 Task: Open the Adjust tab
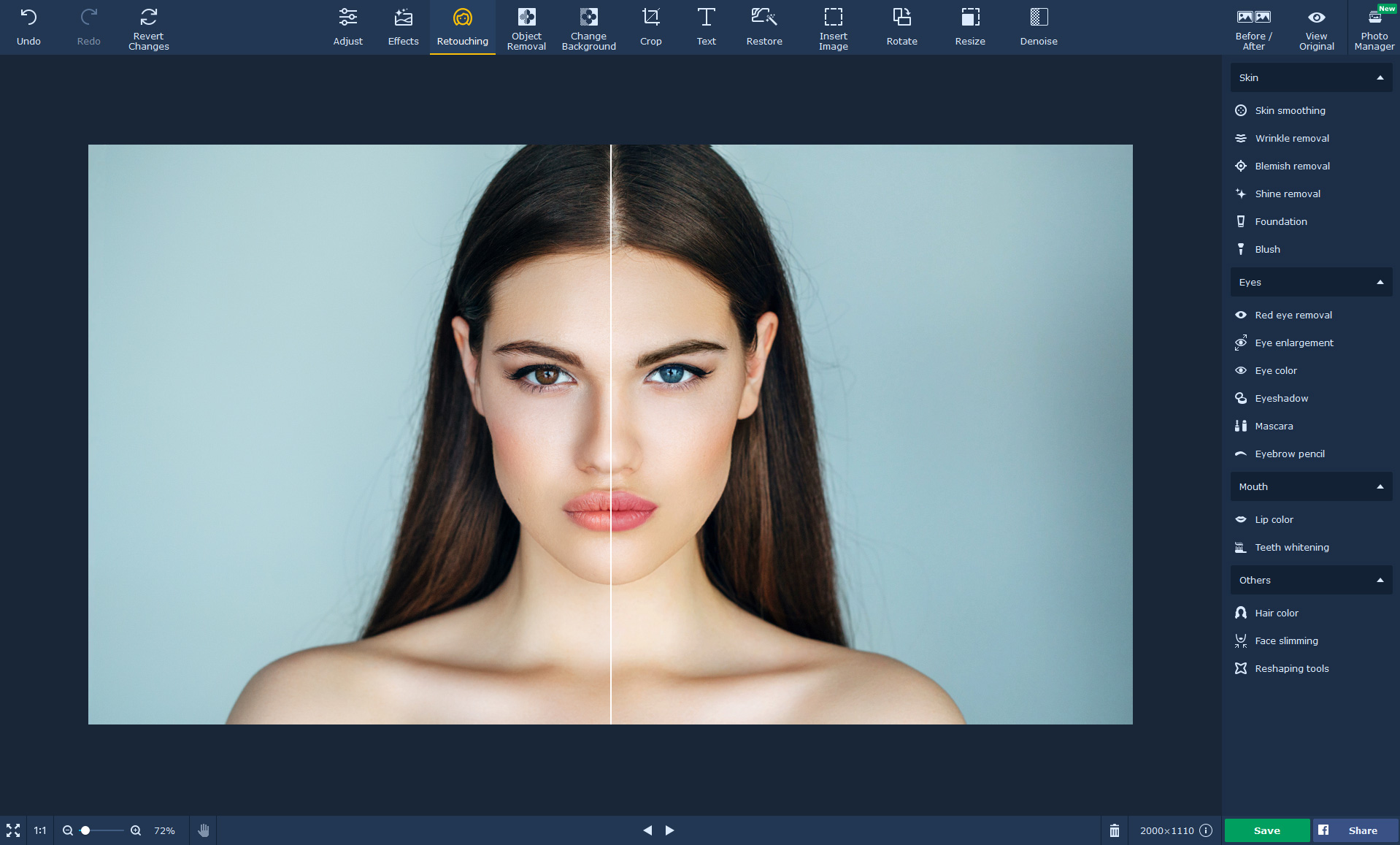point(347,27)
